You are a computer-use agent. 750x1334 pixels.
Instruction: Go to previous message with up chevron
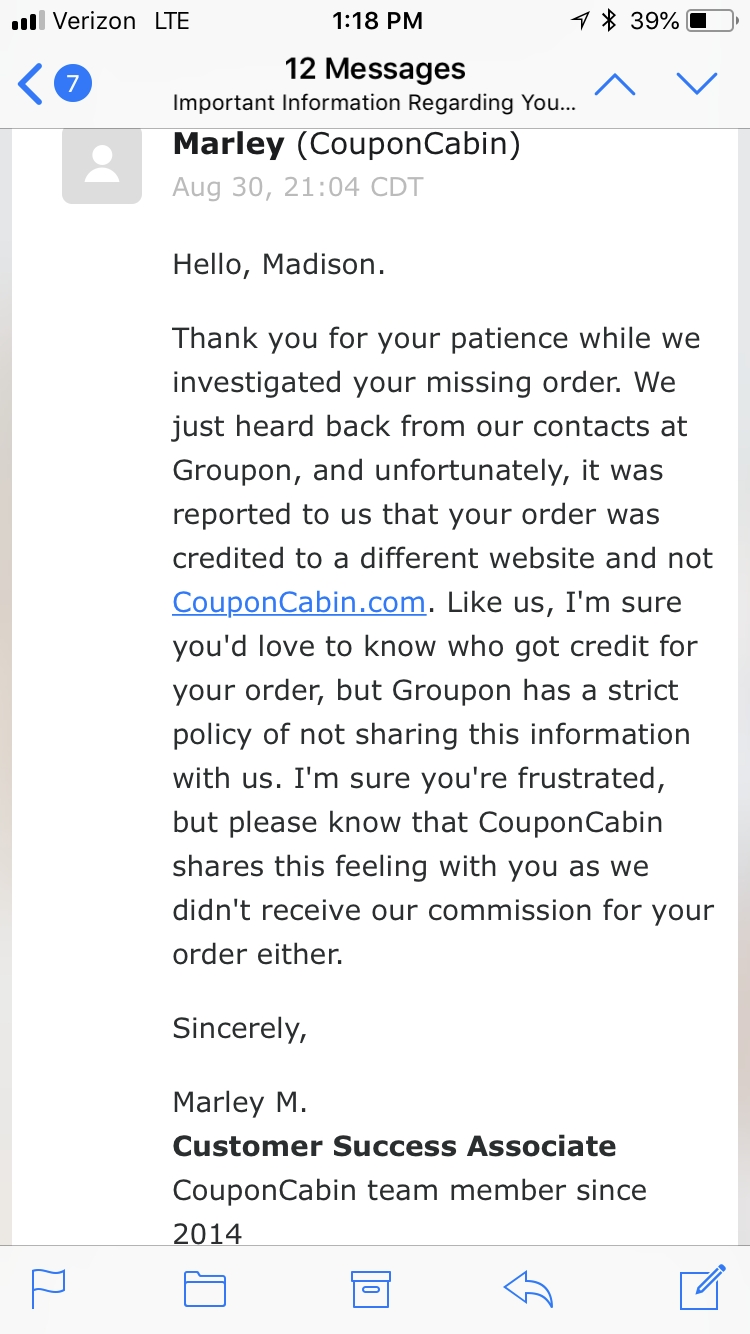(615, 84)
